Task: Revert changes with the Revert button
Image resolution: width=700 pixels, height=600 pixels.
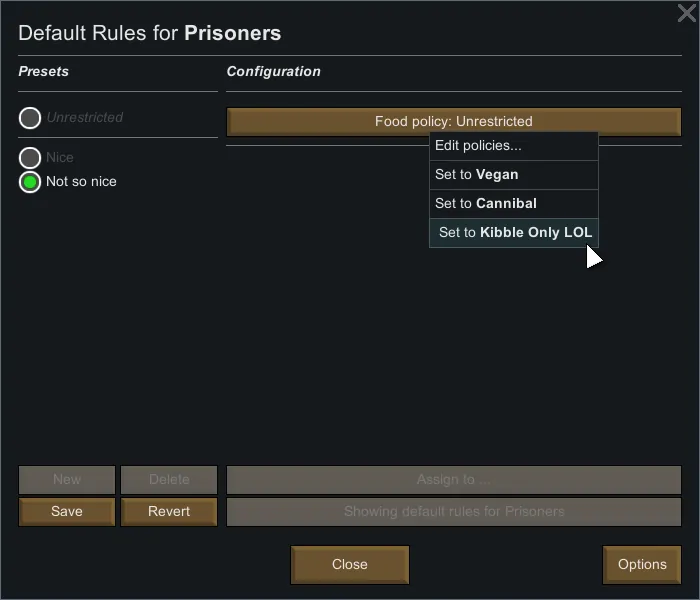Action: pyautogui.click(x=169, y=511)
